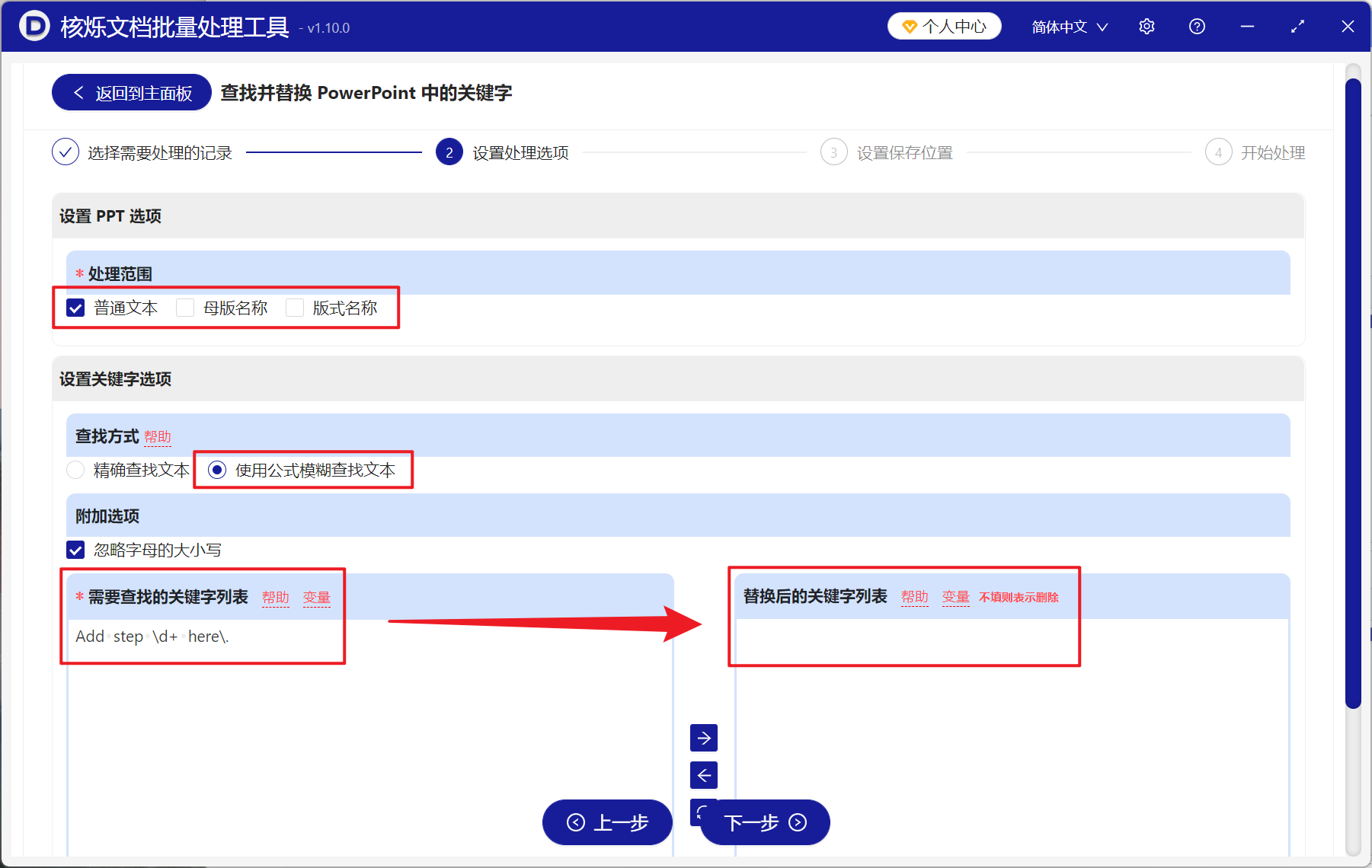
Task: Open the 帮助 link beside 查找方式
Action: click(x=158, y=436)
